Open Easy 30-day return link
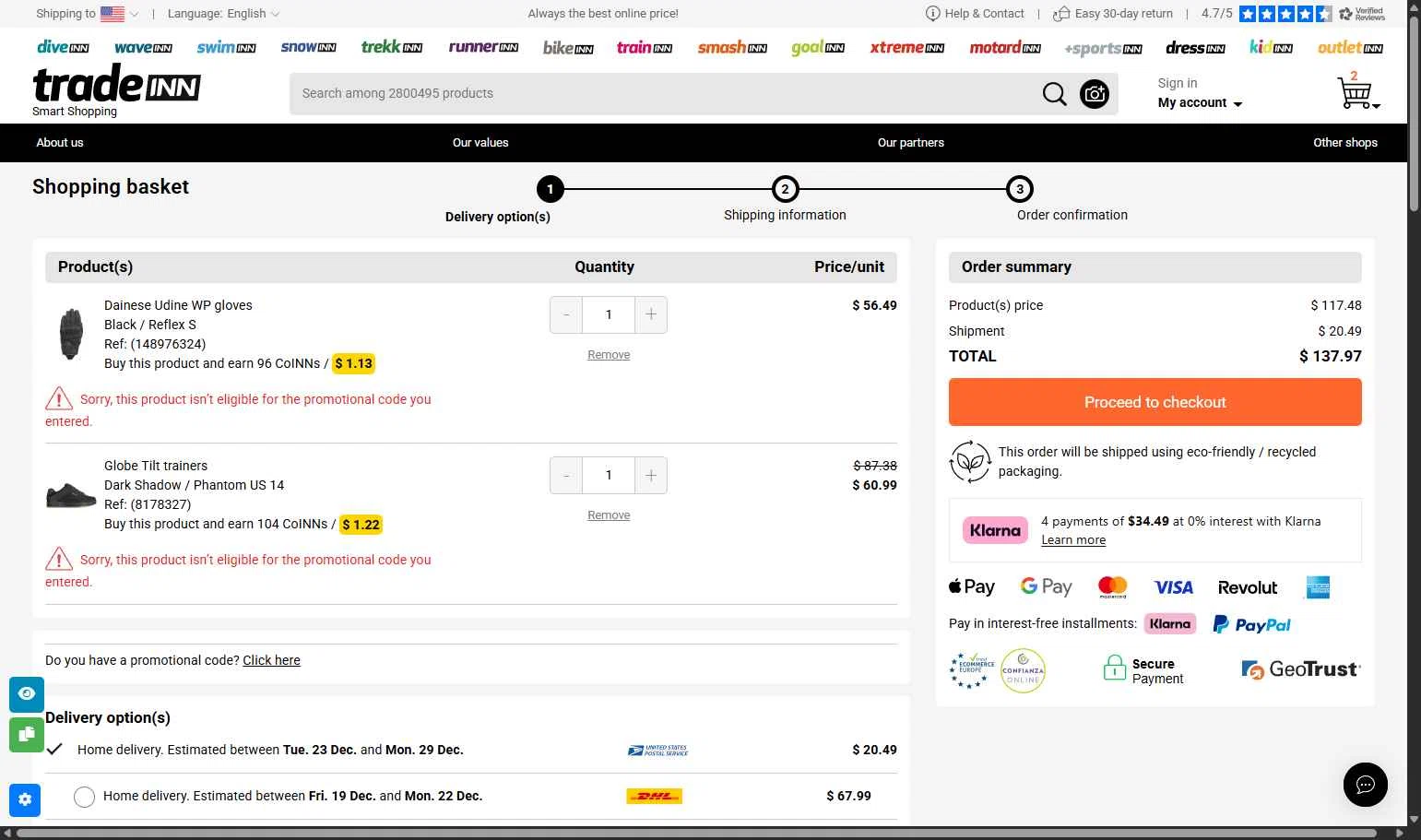 click(x=1113, y=13)
